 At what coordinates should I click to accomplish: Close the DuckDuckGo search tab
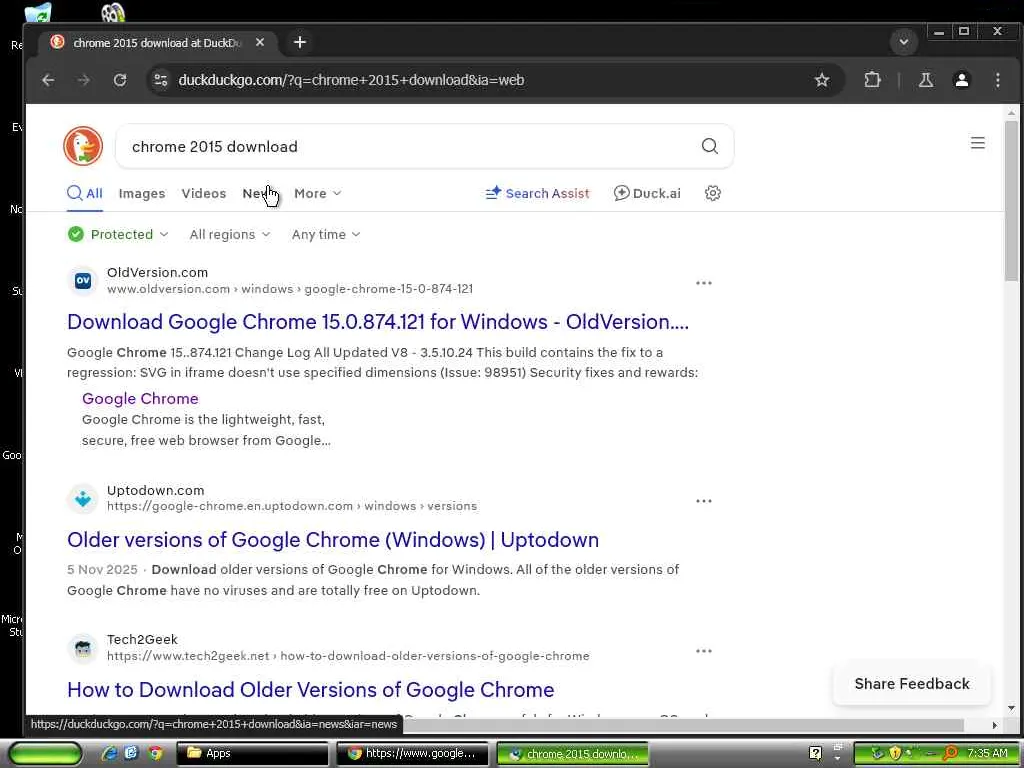click(260, 42)
